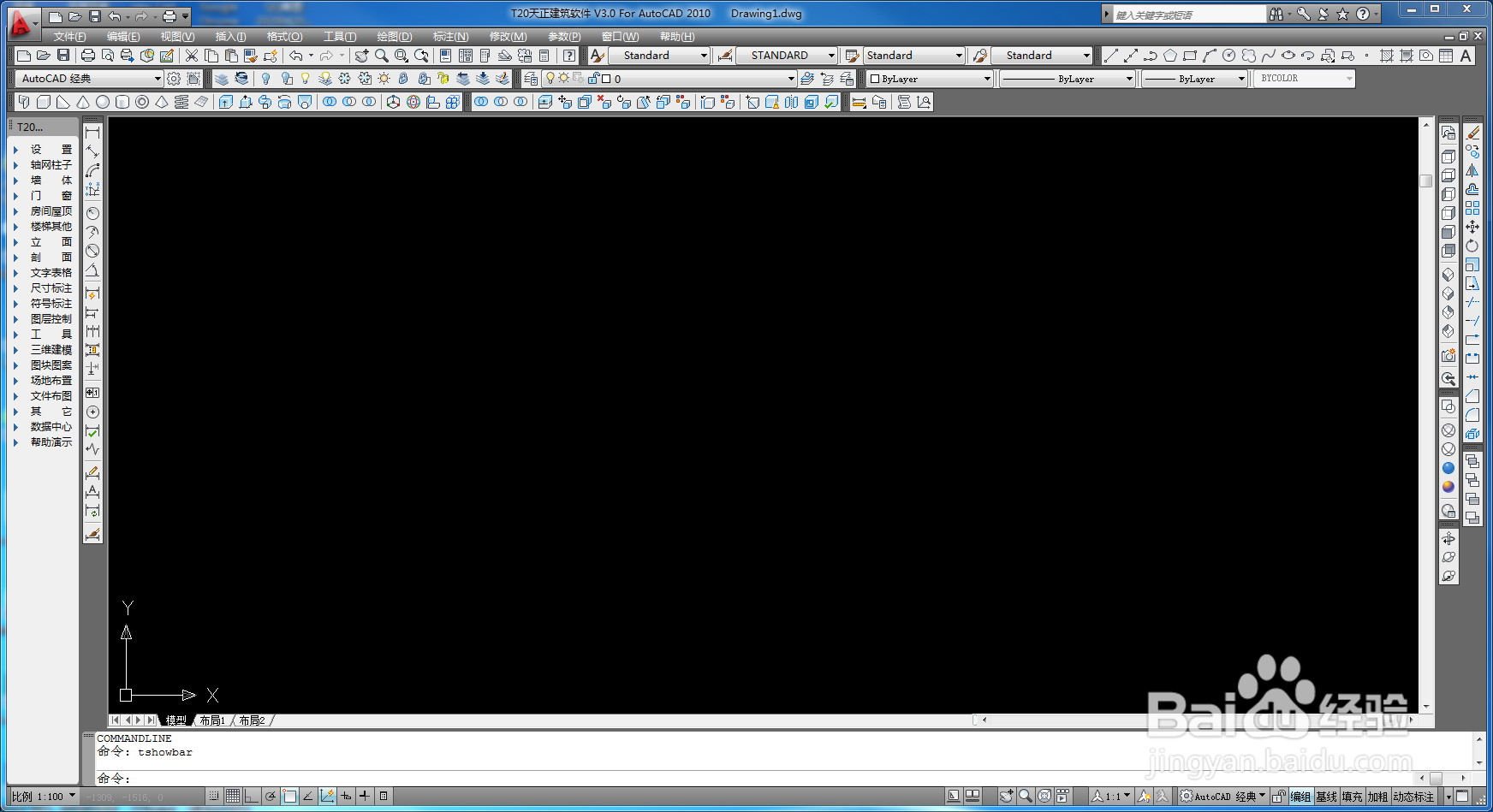Toggle Object Snap in status bar
The image size is (1493, 812).
click(289, 797)
